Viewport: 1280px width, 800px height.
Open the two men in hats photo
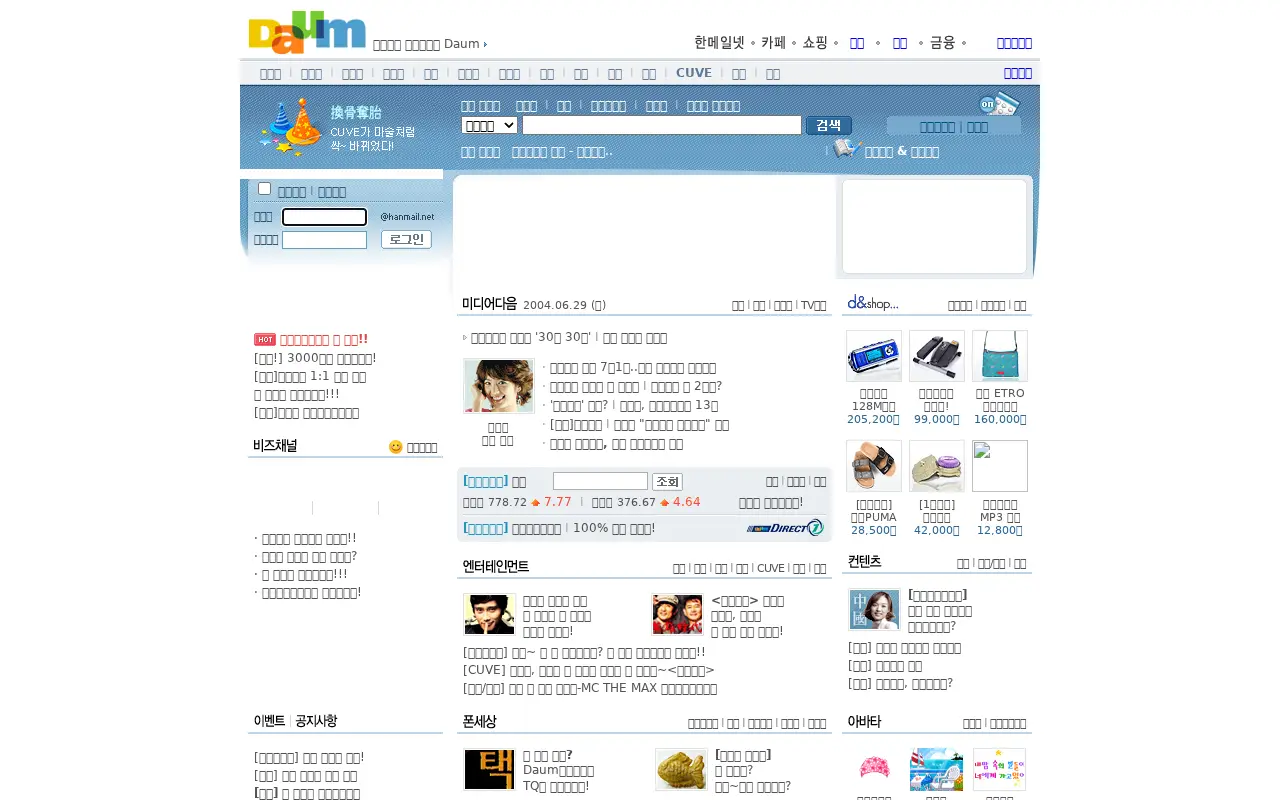click(x=678, y=614)
